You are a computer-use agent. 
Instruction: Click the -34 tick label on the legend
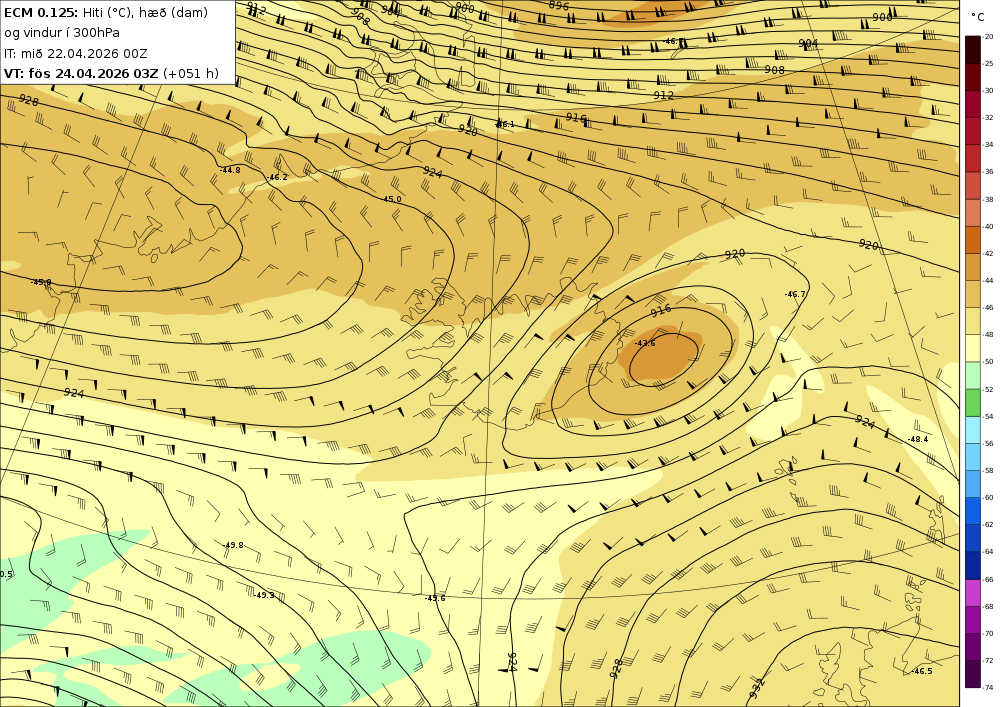point(989,145)
